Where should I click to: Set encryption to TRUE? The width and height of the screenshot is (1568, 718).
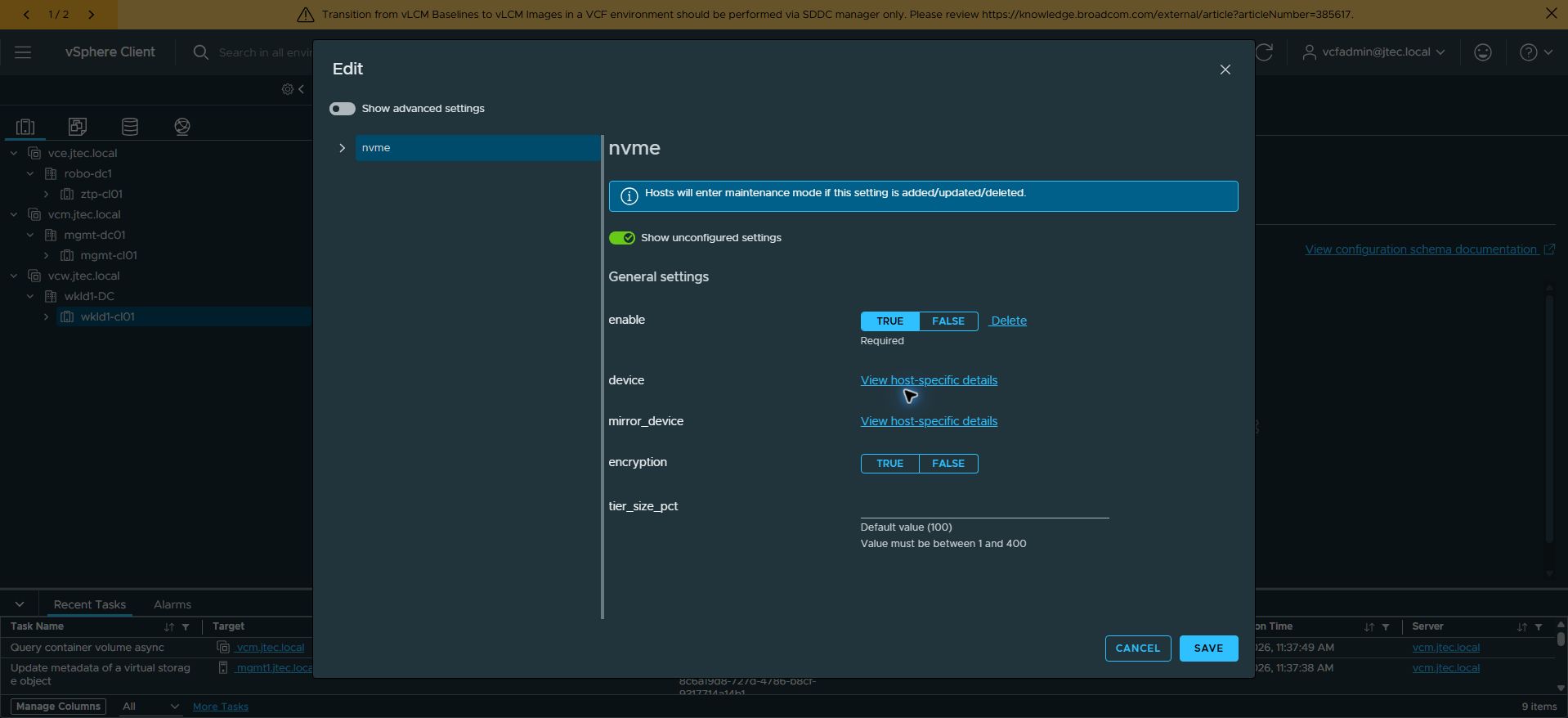(x=889, y=464)
